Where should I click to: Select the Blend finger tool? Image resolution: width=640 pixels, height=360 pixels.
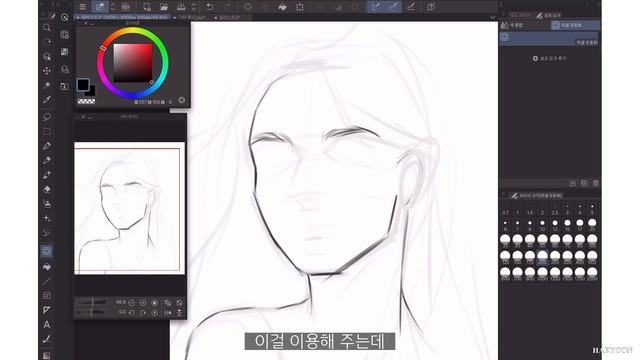pos(47,233)
